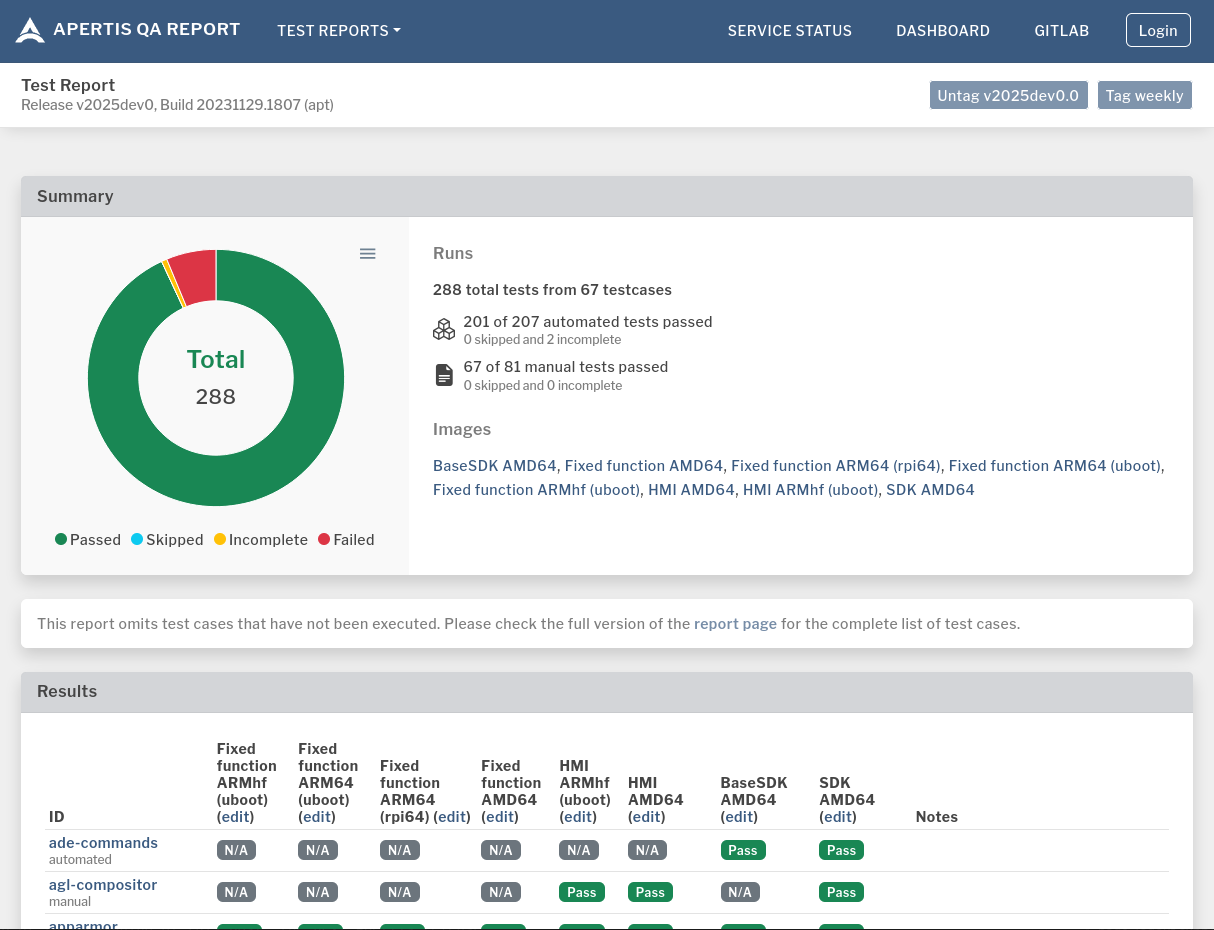Open the chart hamburger menu icon
Screen dimensions: 1214x930
(367, 254)
